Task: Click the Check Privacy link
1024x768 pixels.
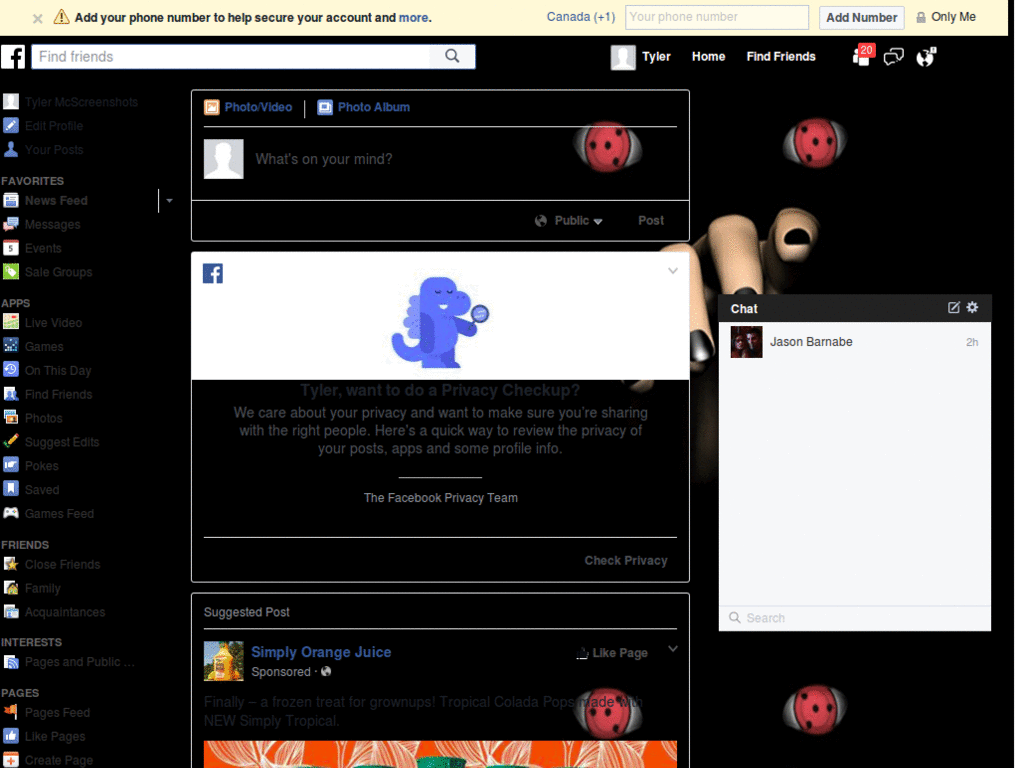Action: 626,561
